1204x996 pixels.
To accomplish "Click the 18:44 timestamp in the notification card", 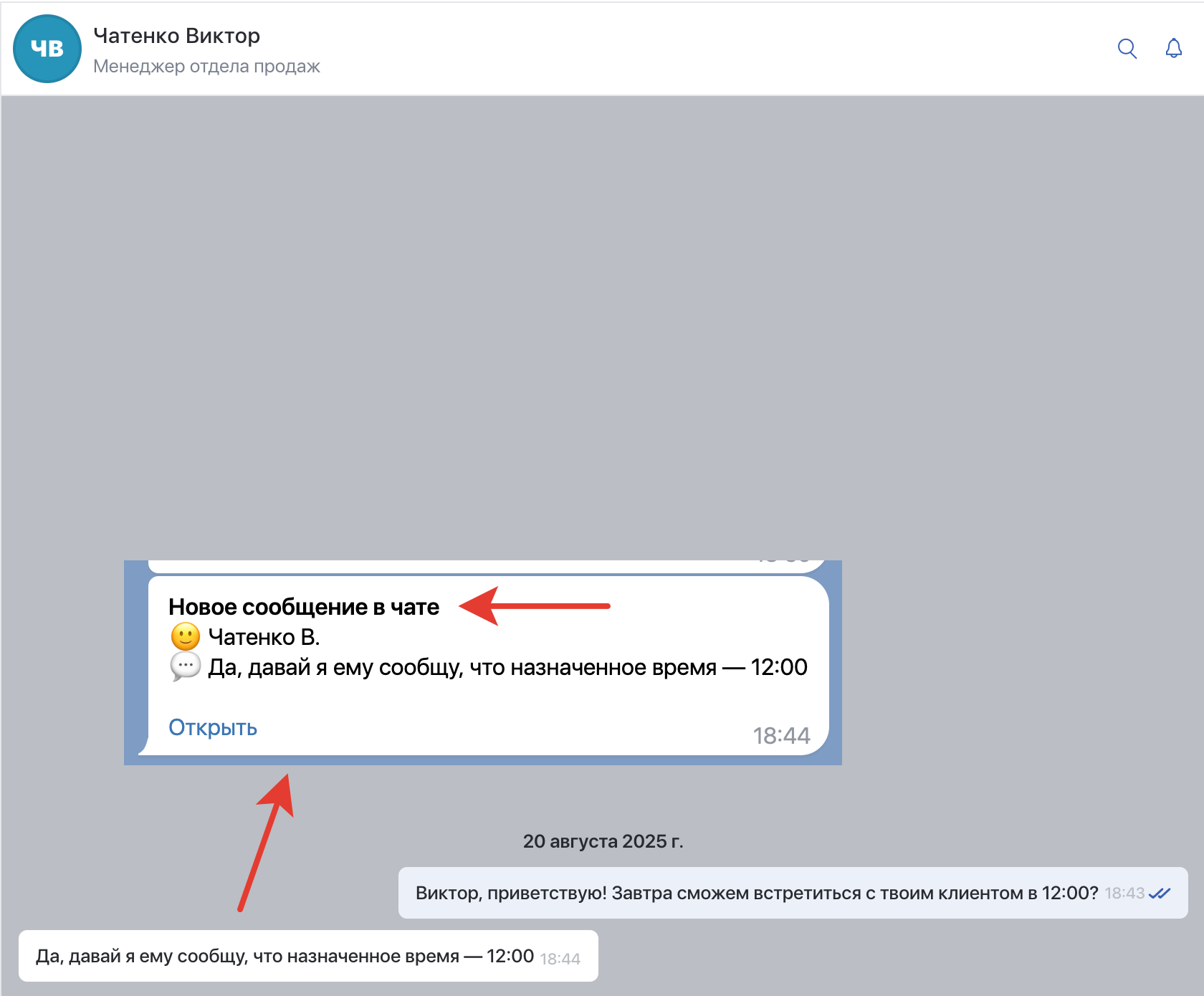I will (x=781, y=736).
